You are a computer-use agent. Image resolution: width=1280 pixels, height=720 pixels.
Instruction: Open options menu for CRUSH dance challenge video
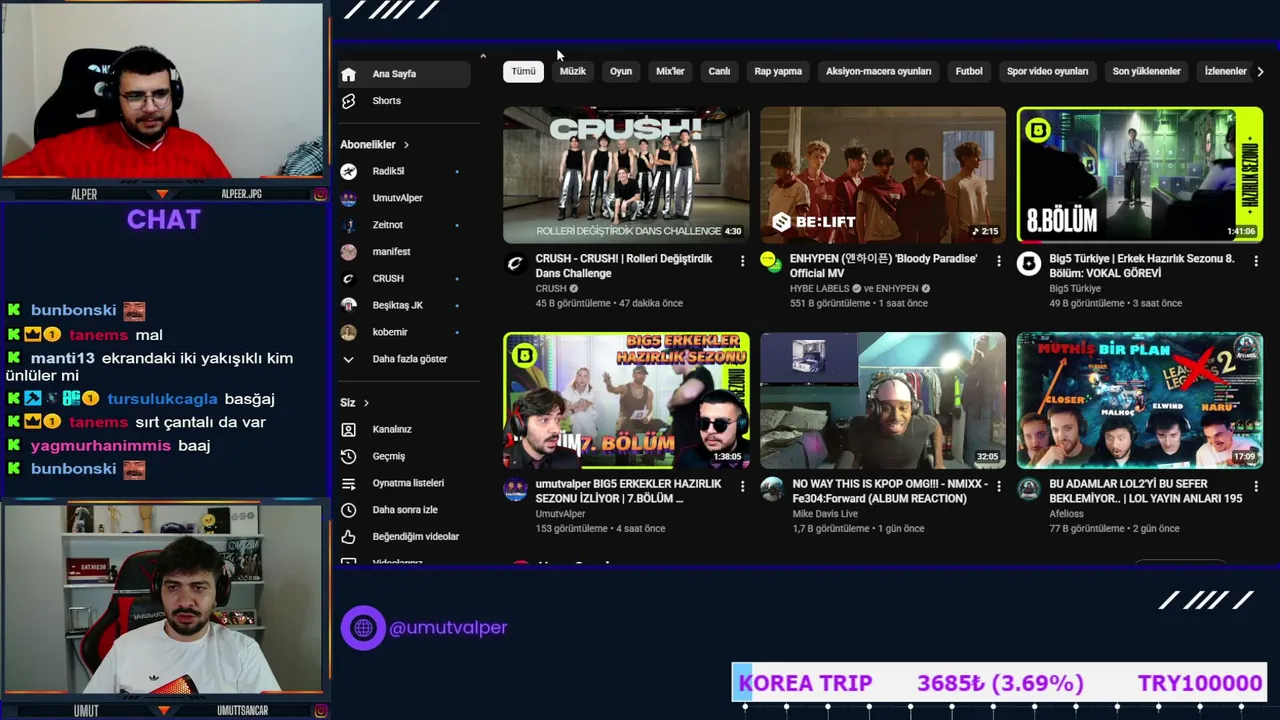click(x=742, y=261)
